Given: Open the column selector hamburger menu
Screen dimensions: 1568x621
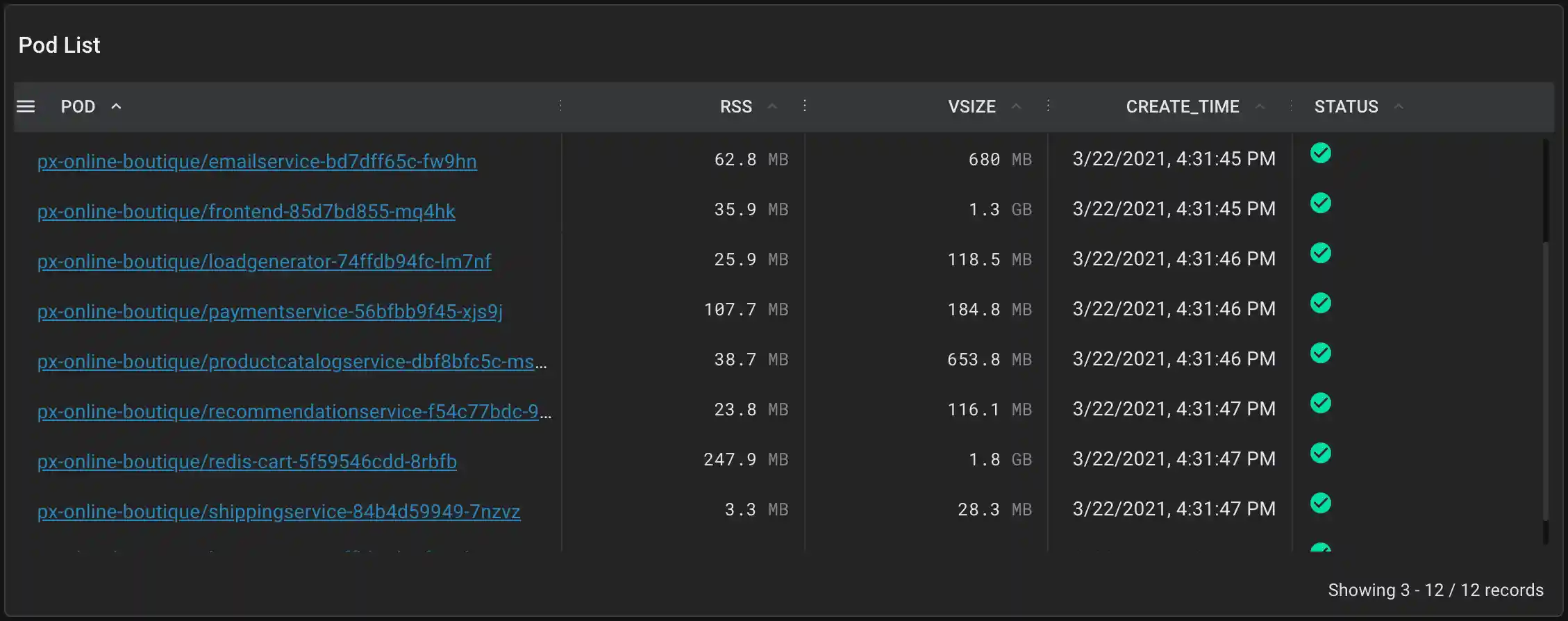Looking at the screenshot, I should click(x=26, y=106).
